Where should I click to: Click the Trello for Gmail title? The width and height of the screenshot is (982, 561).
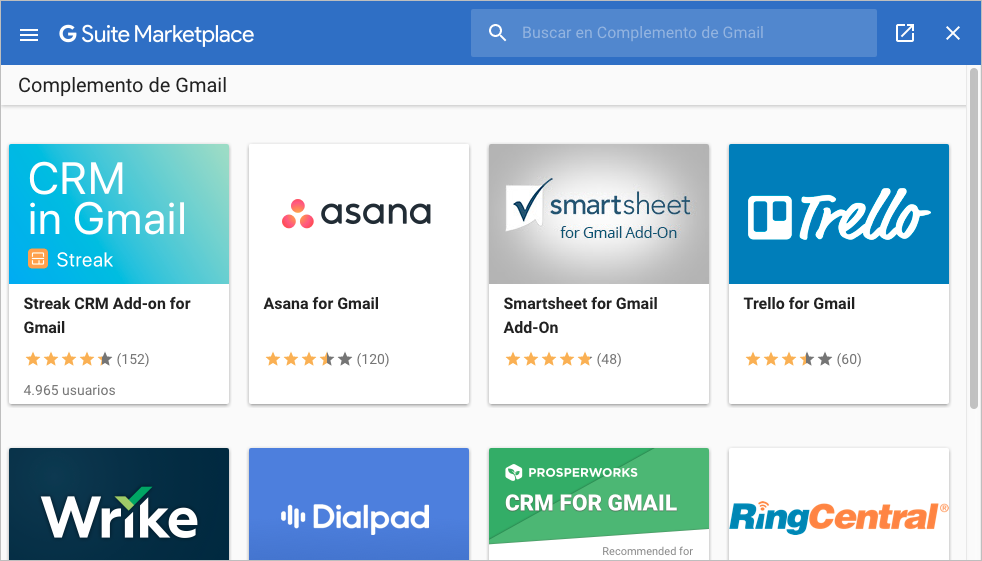click(799, 304)
